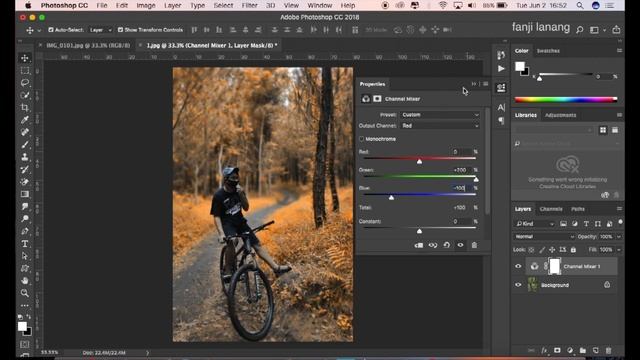This screenshot has width=640, height=360.
Task: Click the foreground color swatch in toolbar
Action: [x=22, y=326]
